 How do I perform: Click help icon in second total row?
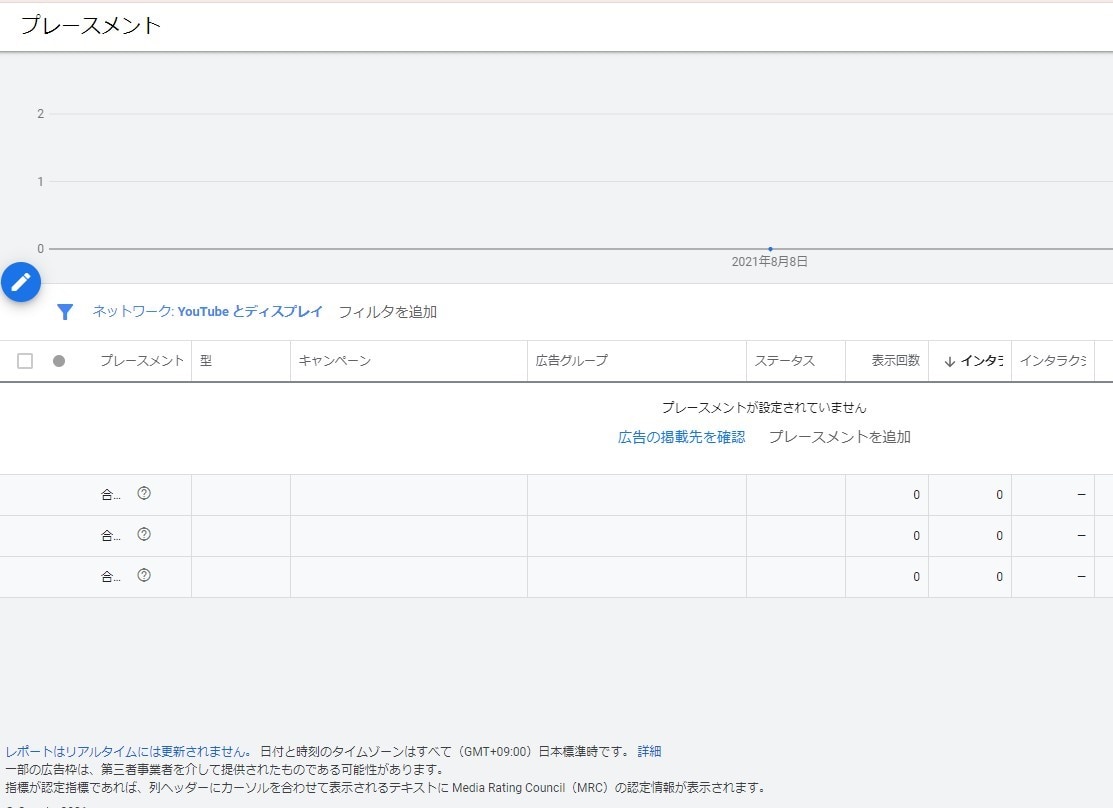coord(144,535)
